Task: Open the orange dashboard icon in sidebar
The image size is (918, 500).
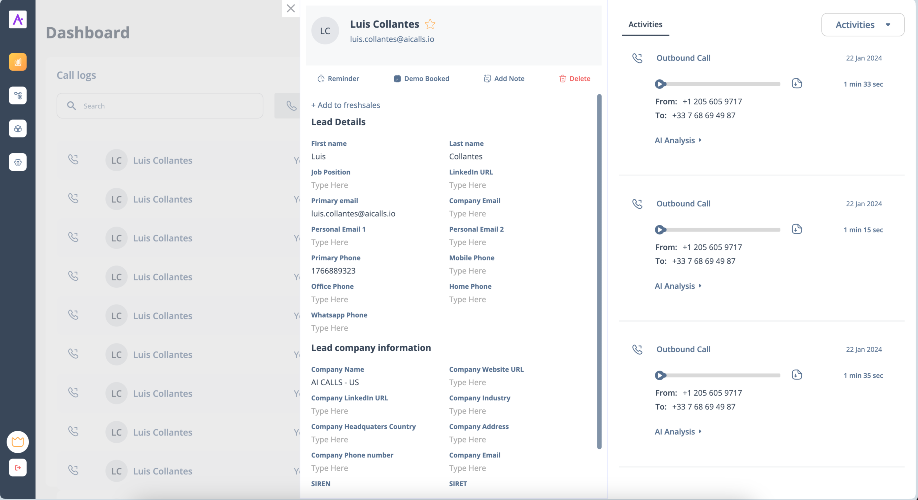Action: click(x=18, y=61)
